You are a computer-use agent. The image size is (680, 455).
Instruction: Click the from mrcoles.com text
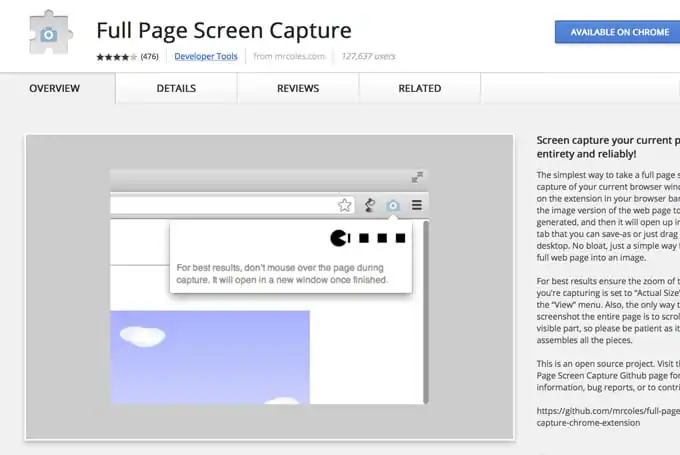point(289,56)
